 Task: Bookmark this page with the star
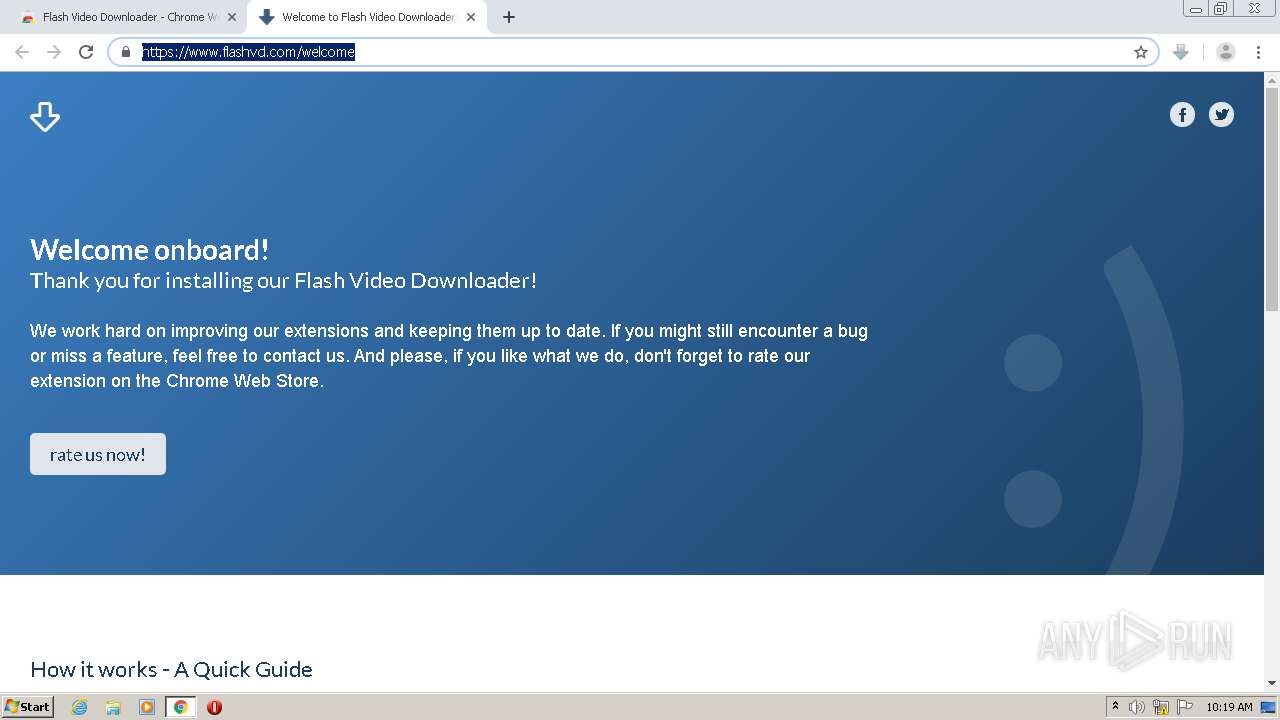point(1141,52)
